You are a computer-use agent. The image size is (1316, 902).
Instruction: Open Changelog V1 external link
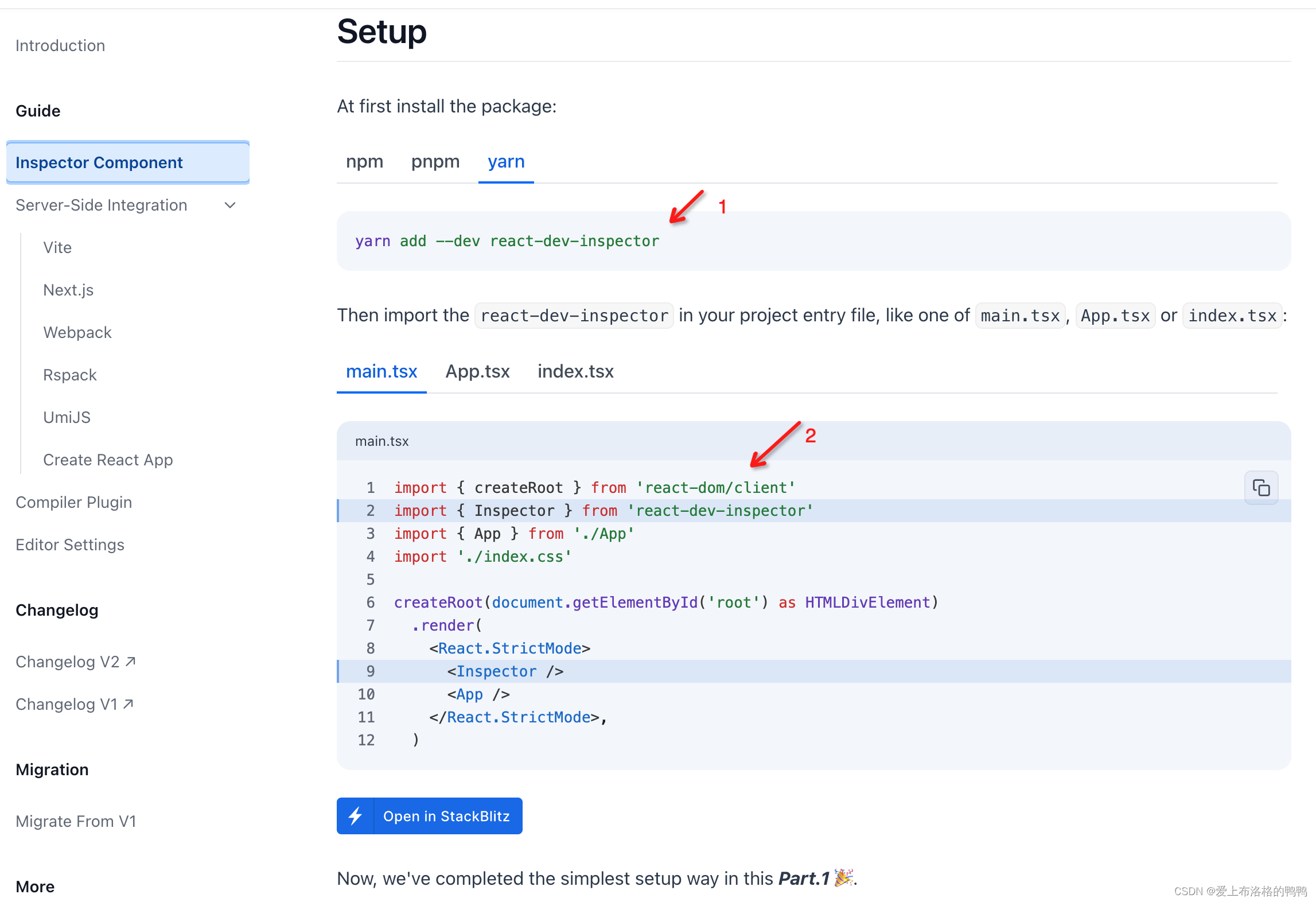pos(75,704)
